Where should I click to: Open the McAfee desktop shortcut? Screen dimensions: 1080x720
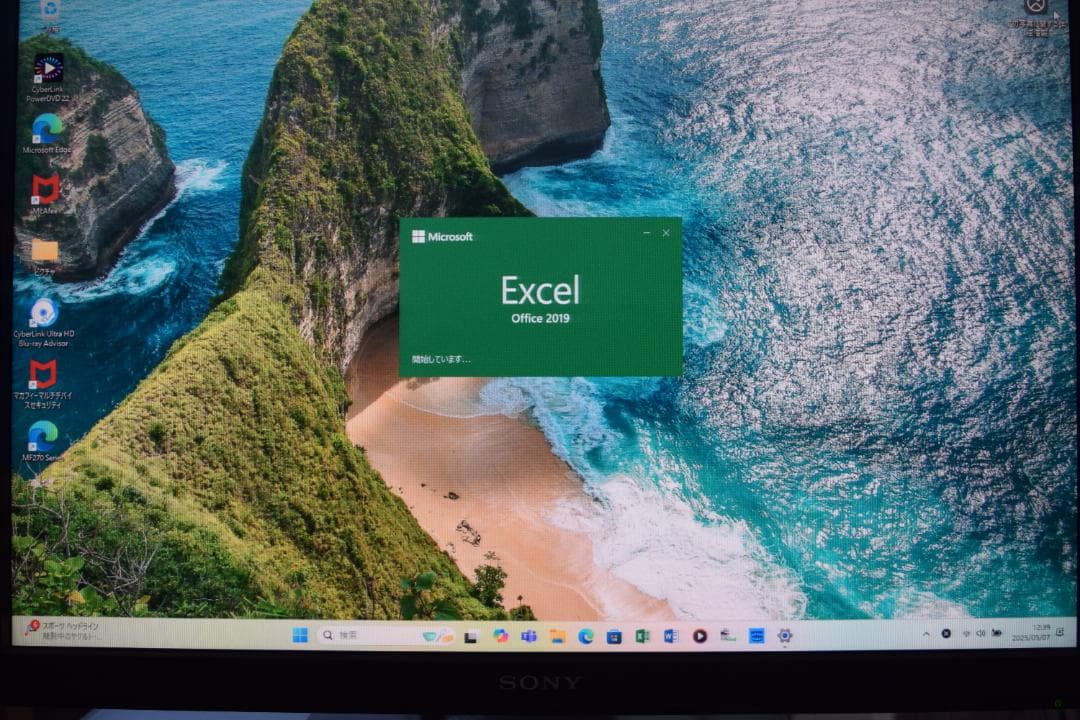click(45, 189)
